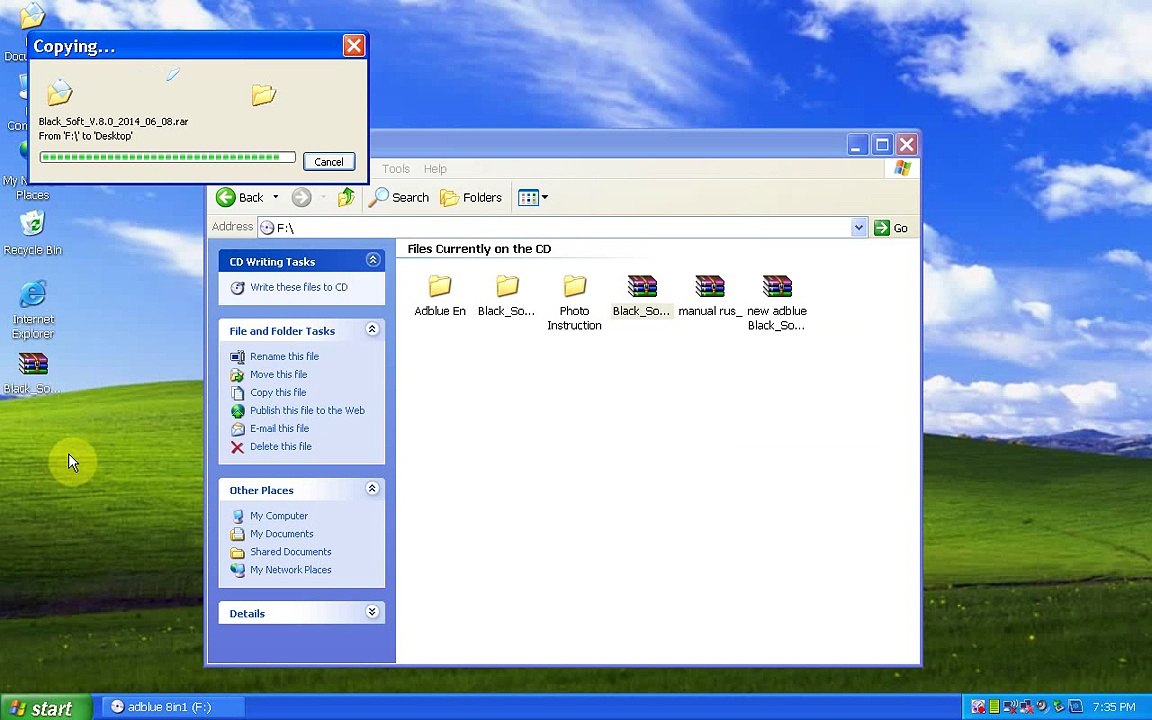Click the leftmost red system tray icon

point(978,707)
